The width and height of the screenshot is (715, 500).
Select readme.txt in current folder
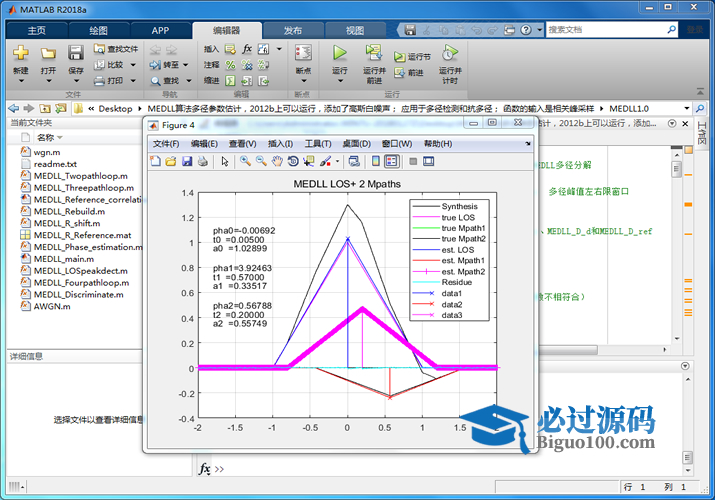[x=55, y=164]
